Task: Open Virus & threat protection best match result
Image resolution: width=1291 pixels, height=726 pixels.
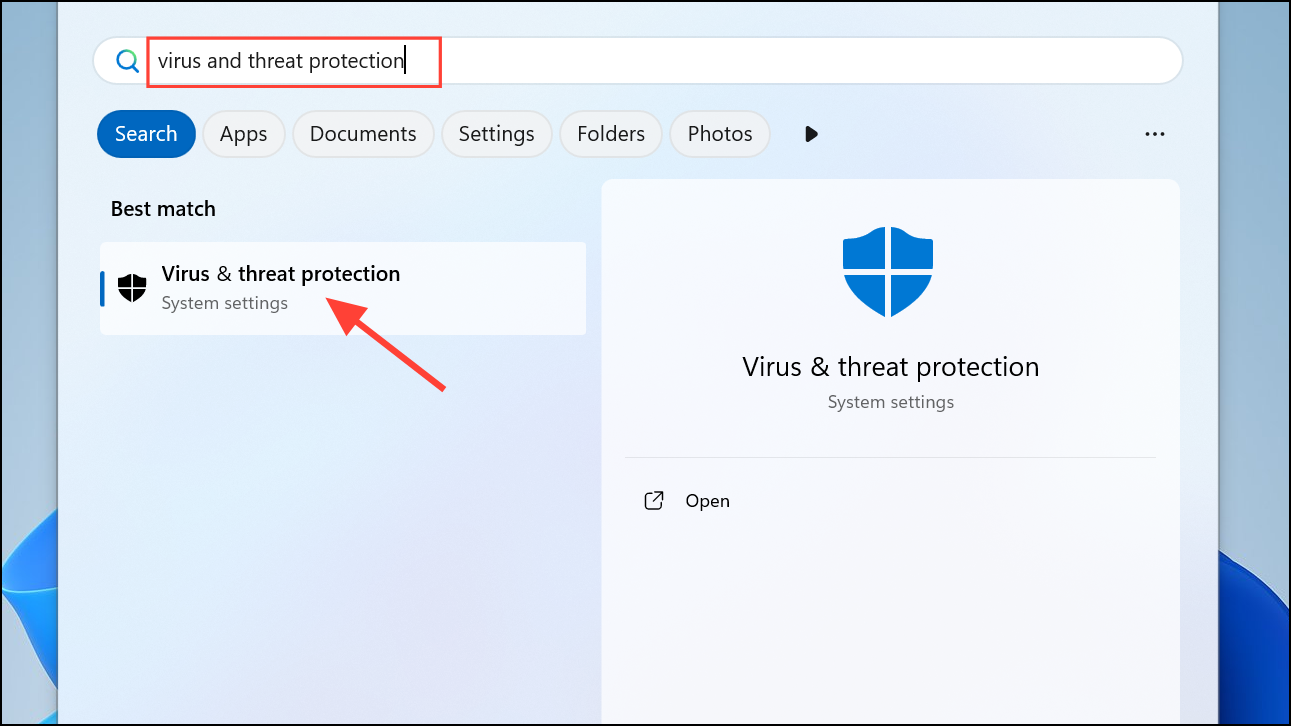Action: pos(343,288)
